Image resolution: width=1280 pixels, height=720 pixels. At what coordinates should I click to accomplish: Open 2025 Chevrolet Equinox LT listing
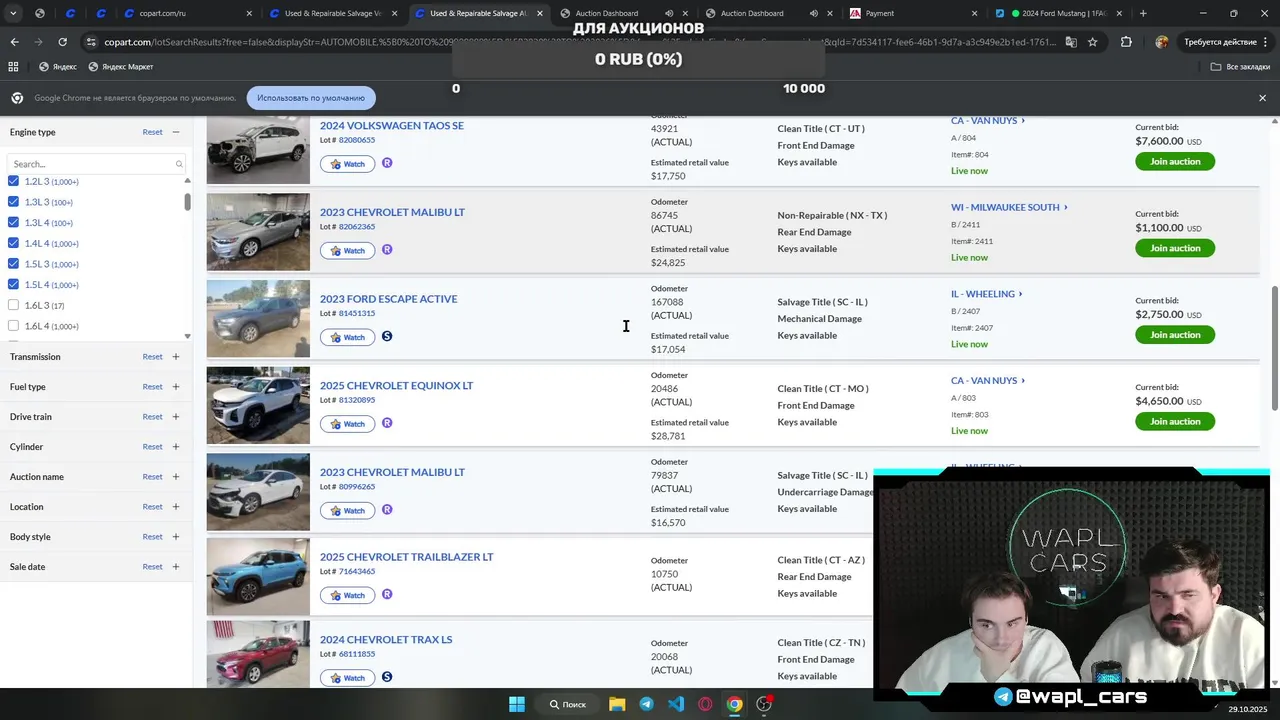click(x=396, y=385)
